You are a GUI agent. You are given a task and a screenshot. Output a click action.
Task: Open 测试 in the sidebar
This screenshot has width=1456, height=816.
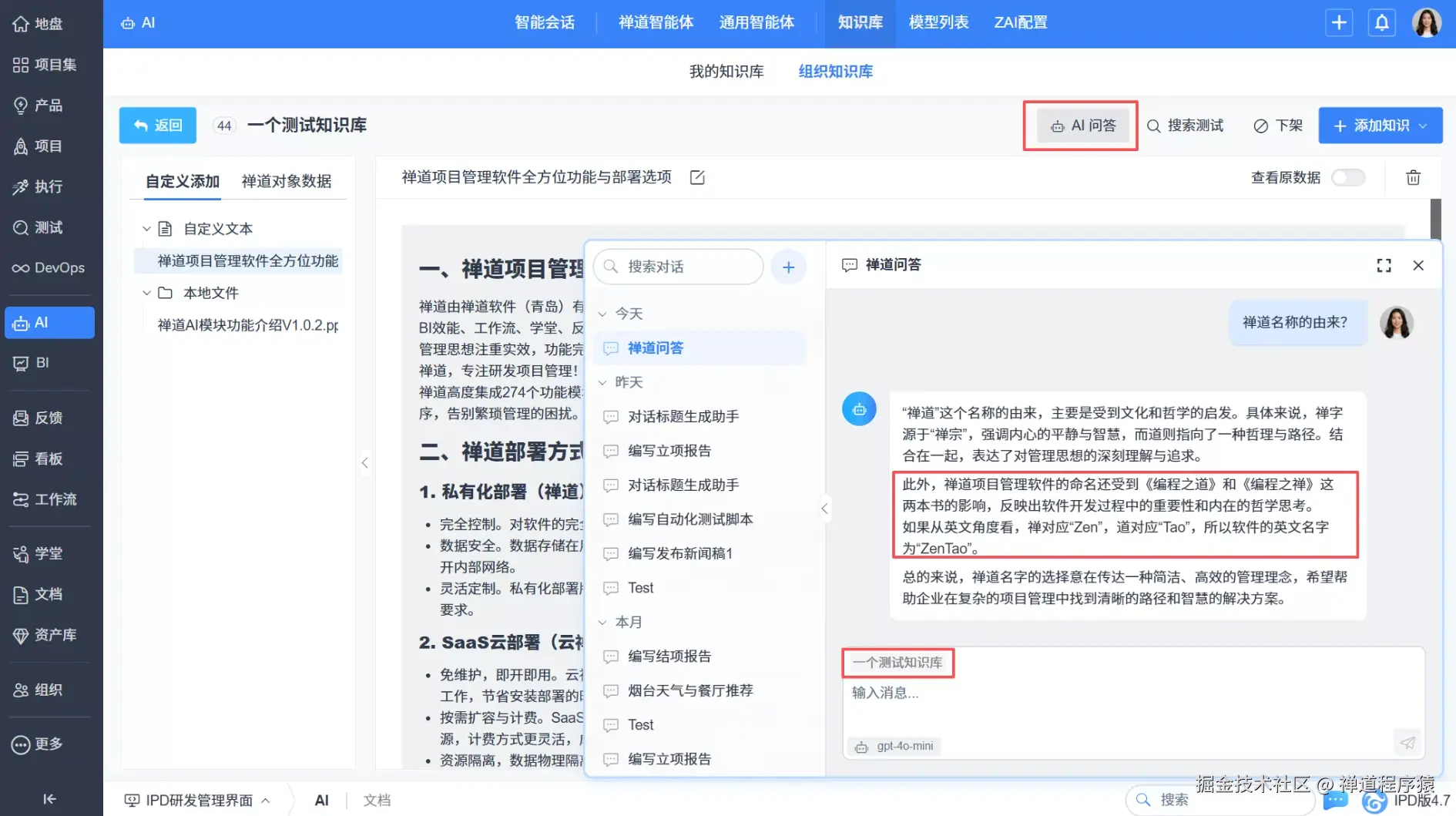click(39, 228)
